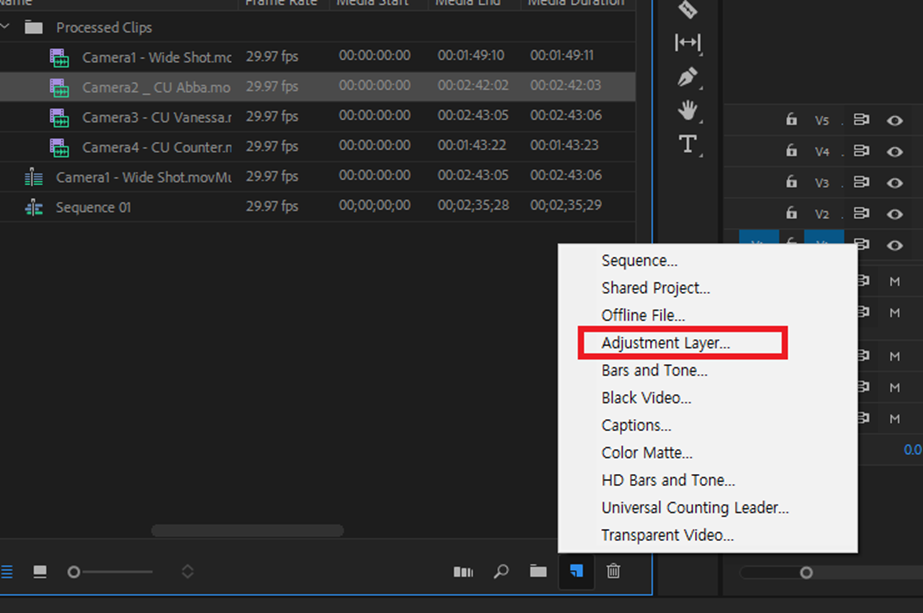
Task: Click the multicam sequence icon for Camera1 - Wide Shot.movMu
Action: (x=34, y=177)
